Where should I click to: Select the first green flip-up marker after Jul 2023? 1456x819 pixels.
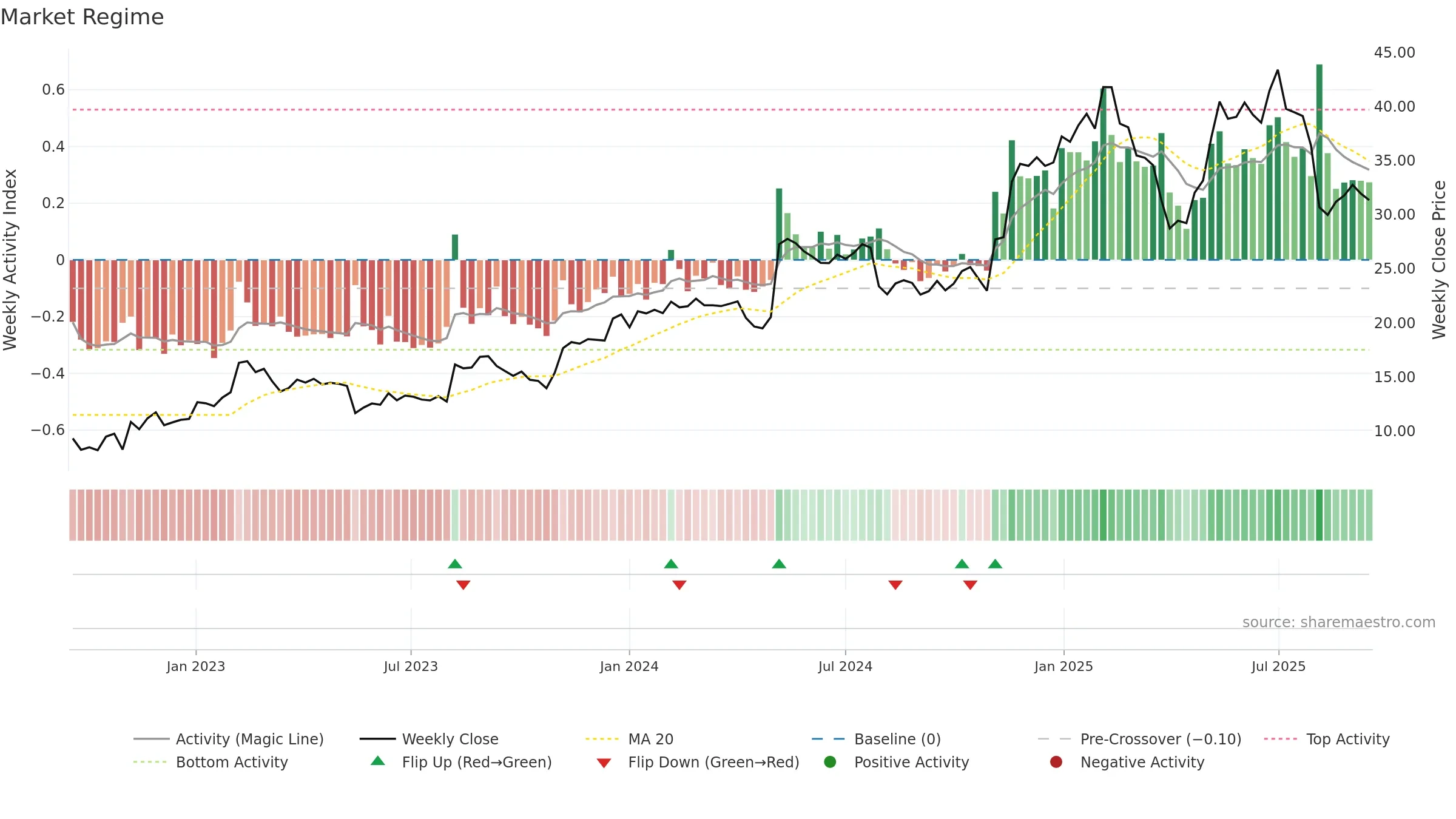(x=455, y=564)
